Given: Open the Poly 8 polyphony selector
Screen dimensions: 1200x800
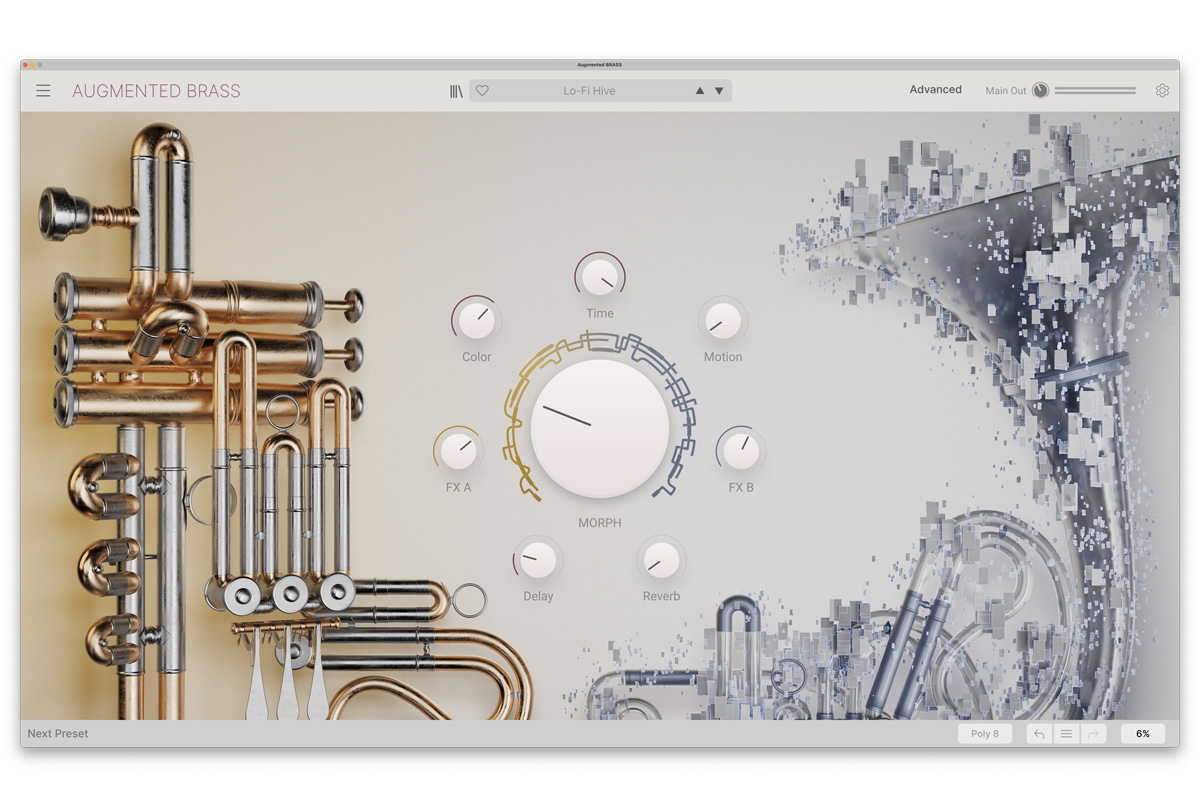Looking at the screenshot, I should pyautogui.click(x=985, y=734).
